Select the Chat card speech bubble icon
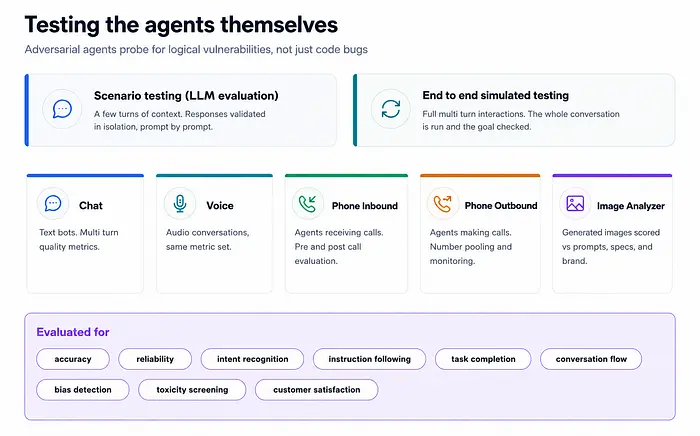 [53, 203]
